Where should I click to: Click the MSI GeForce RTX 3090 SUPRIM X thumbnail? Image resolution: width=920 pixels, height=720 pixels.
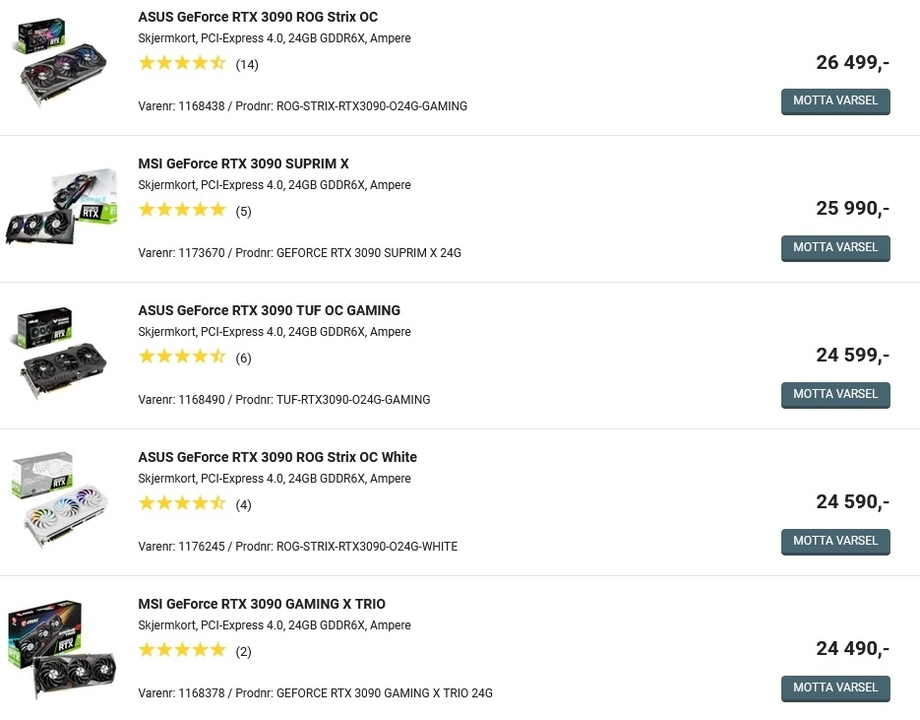click(60, 208)
